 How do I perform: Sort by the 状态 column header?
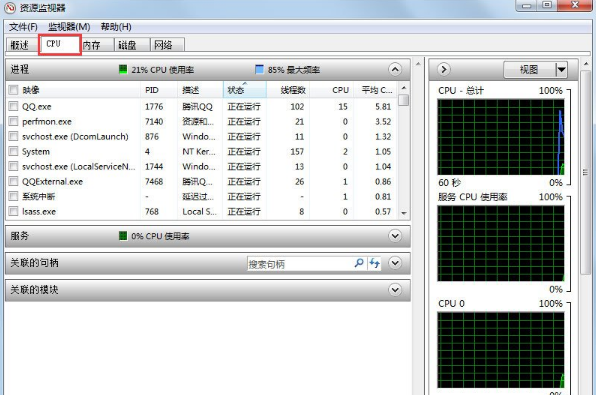click(244, 90)
